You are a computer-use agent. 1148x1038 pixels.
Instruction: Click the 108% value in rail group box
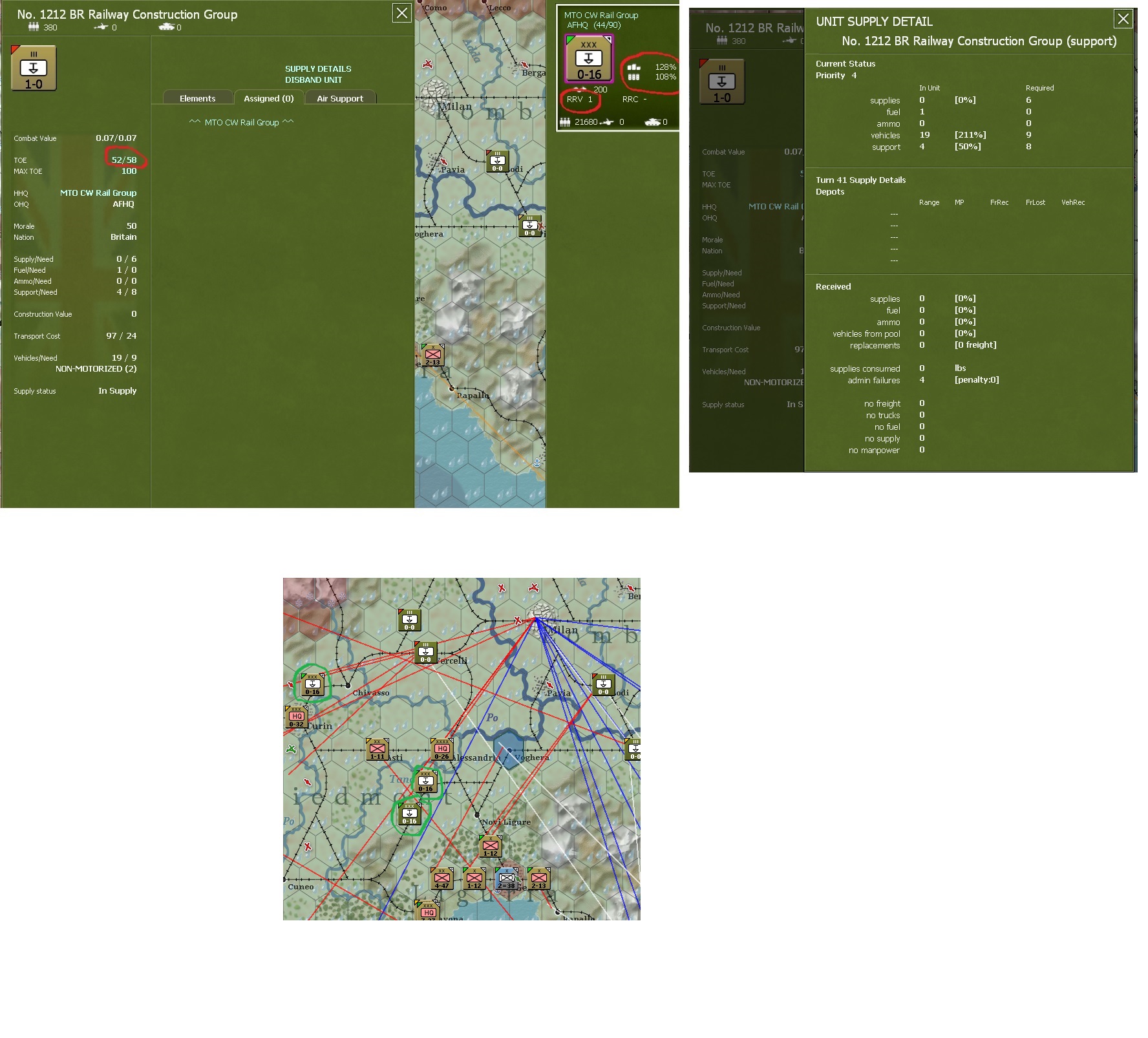click(x=666, y=77)
